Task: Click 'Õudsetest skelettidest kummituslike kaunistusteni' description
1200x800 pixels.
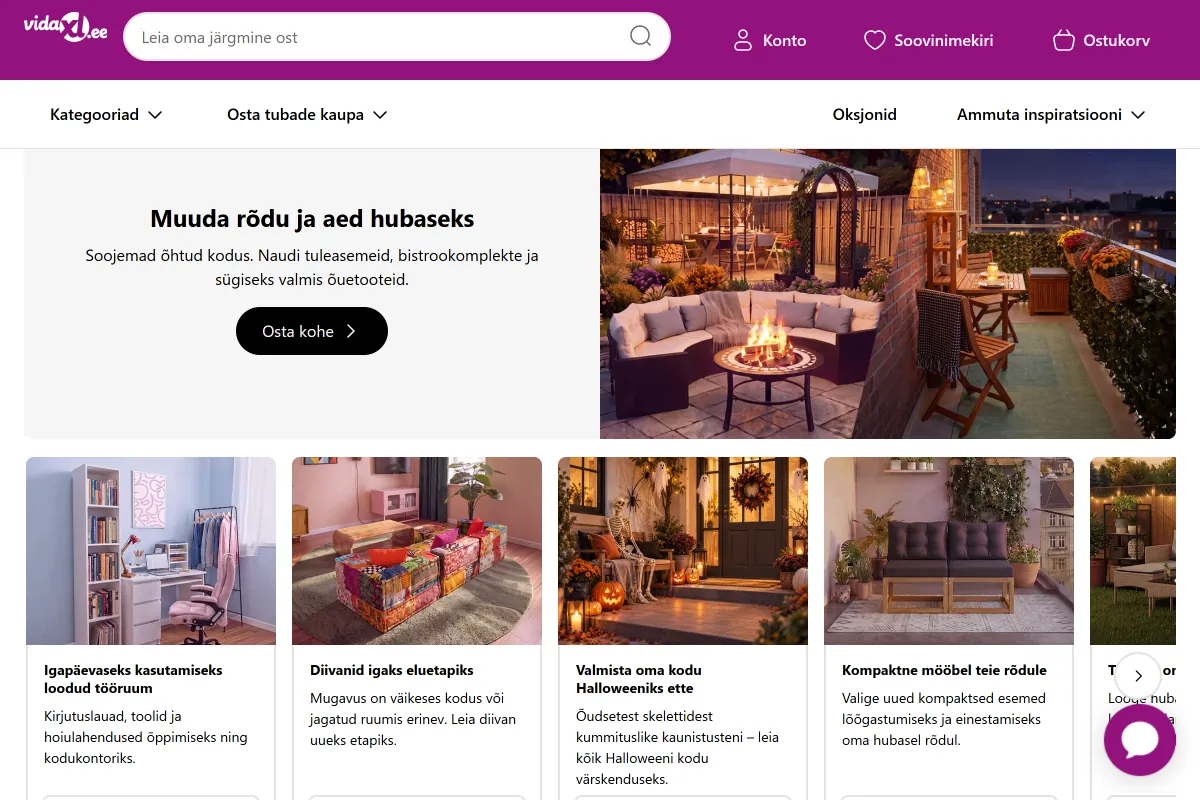Action: click(x=677, y=747)
